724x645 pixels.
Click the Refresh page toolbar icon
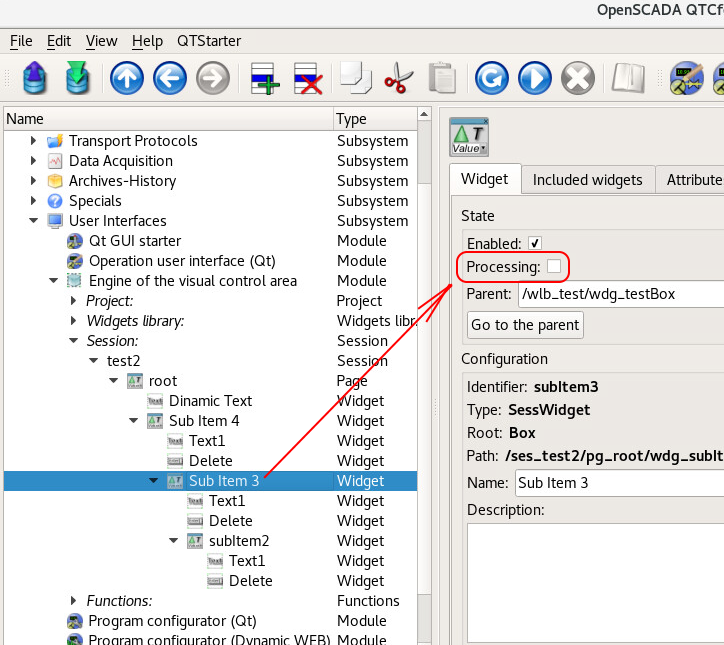491,77
